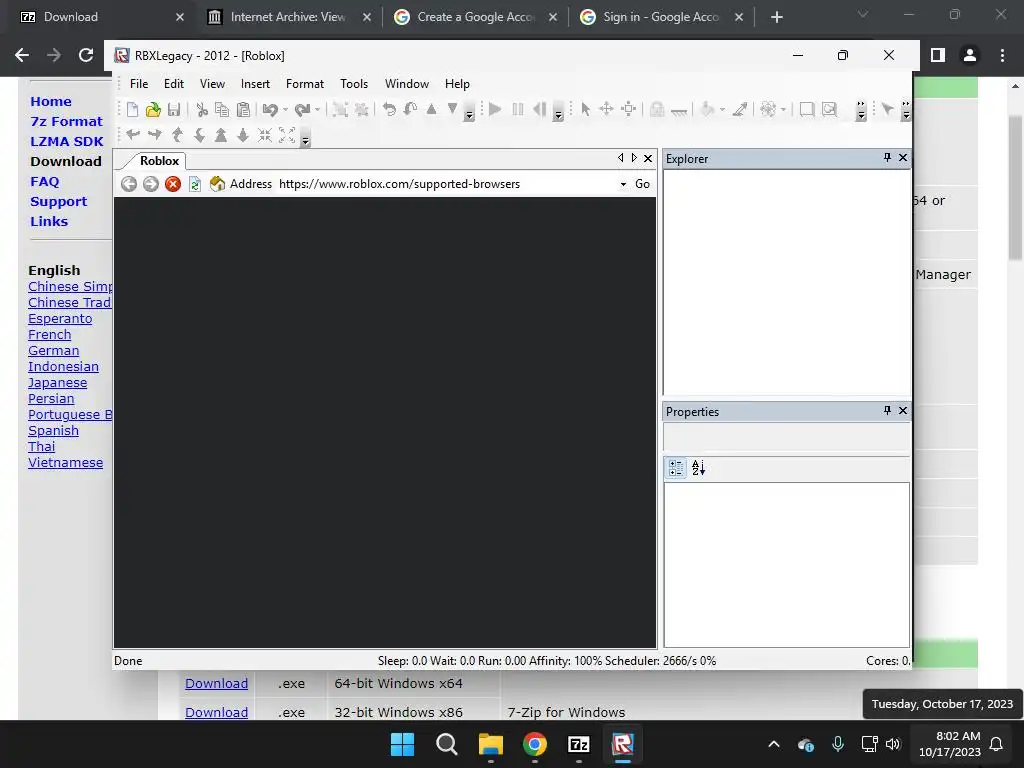1024x768 pixels.
Task: Select the arrow pointer tool
Action: [x=586, y=109]
